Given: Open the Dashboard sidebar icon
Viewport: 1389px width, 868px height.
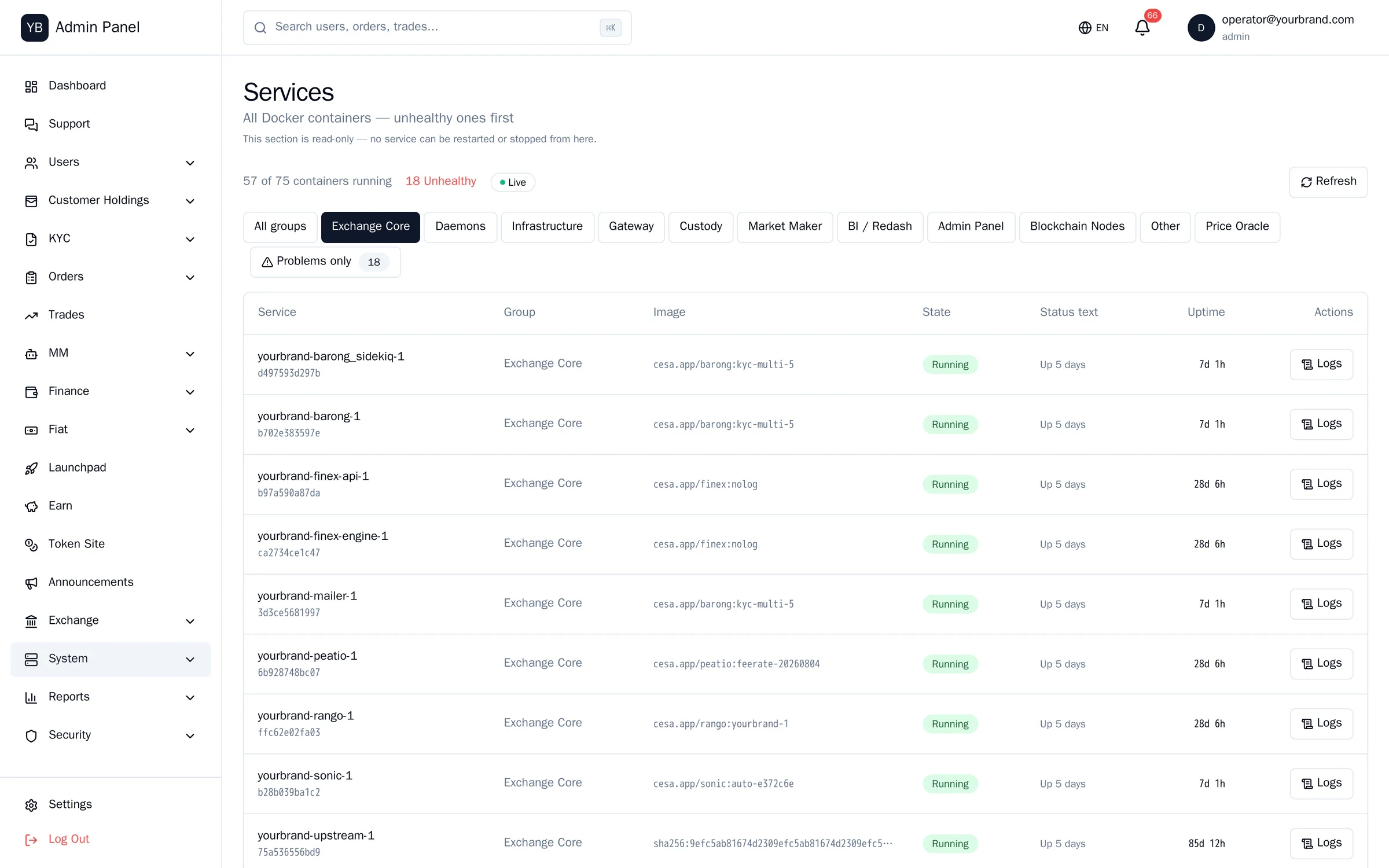Looking at the screenshot, I should [x=31, y=86].
